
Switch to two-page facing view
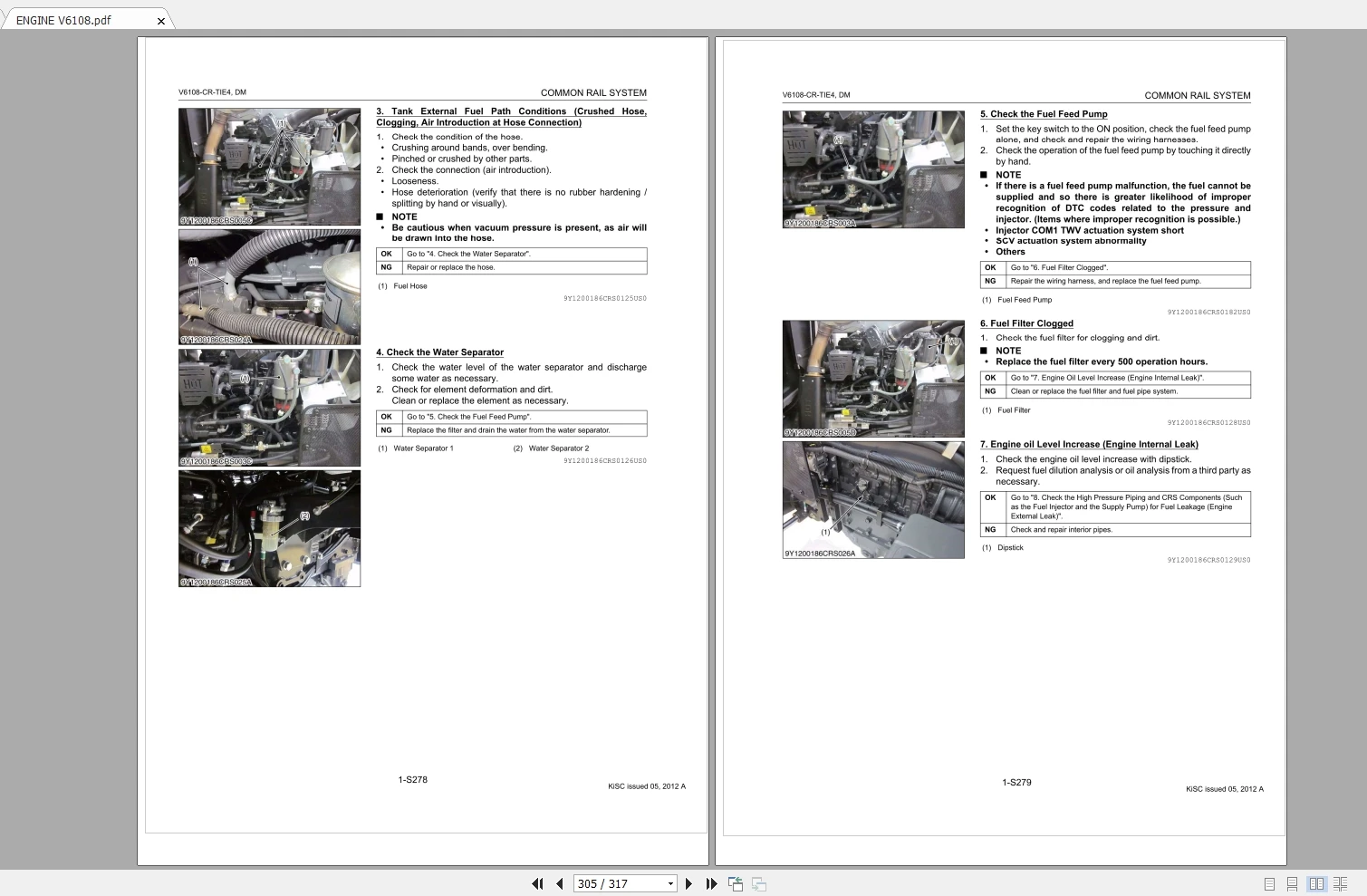(1316, 883)
